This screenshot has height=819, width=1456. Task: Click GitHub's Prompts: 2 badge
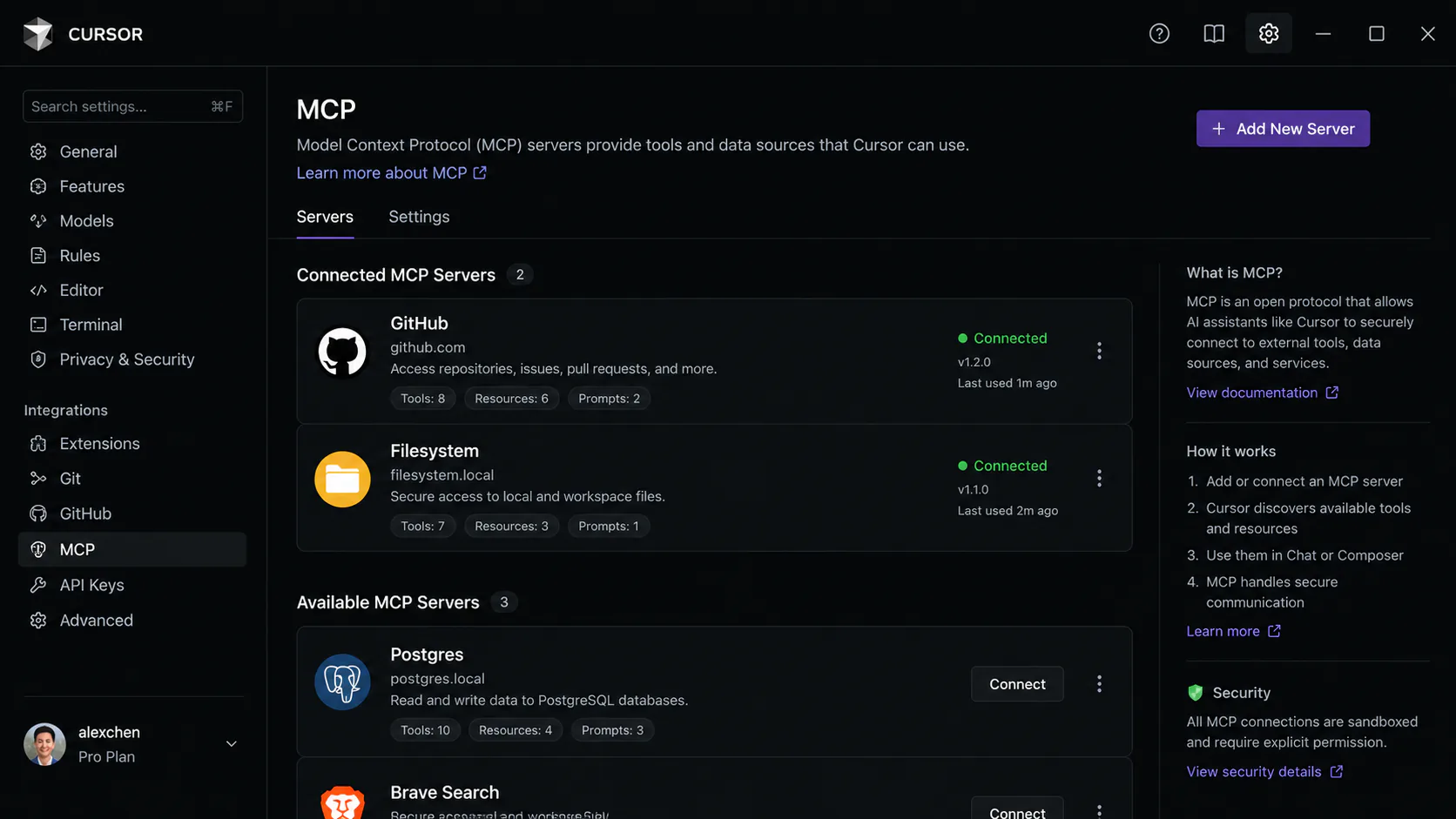tap(609, 399)
